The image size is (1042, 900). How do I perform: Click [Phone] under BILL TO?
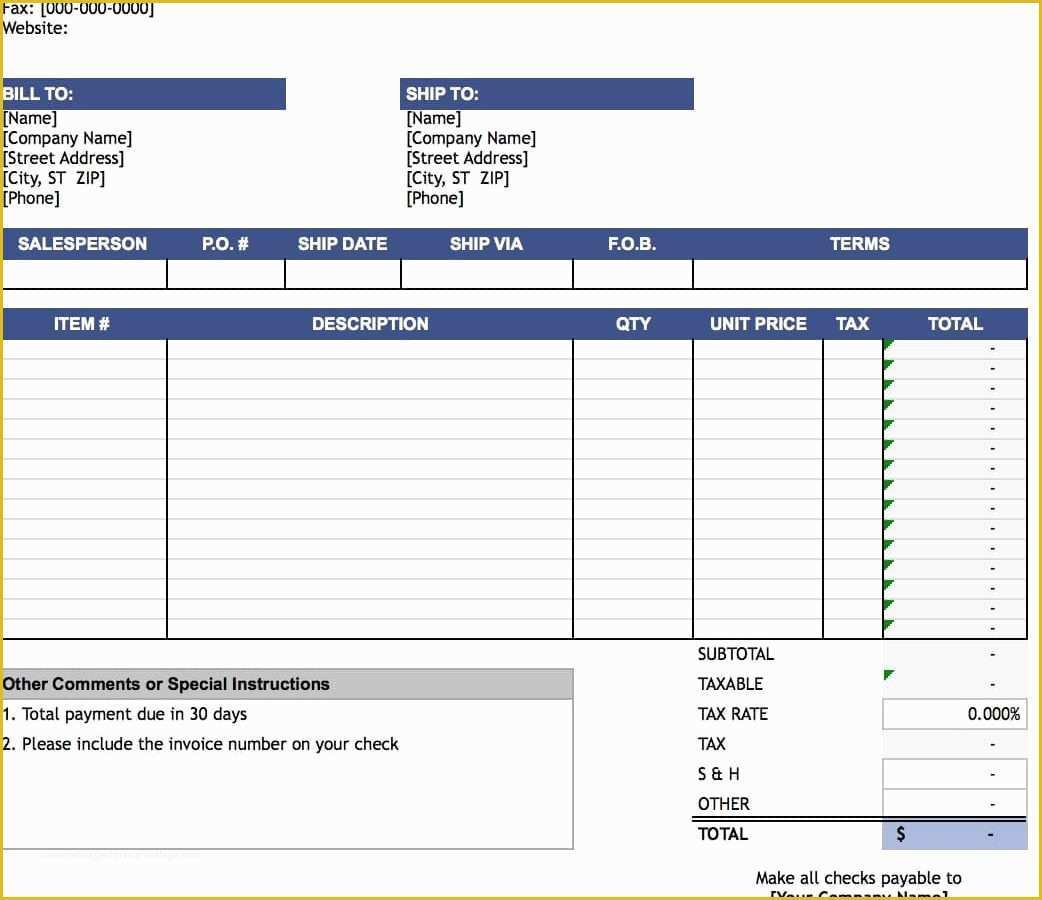tap(32, 198)
